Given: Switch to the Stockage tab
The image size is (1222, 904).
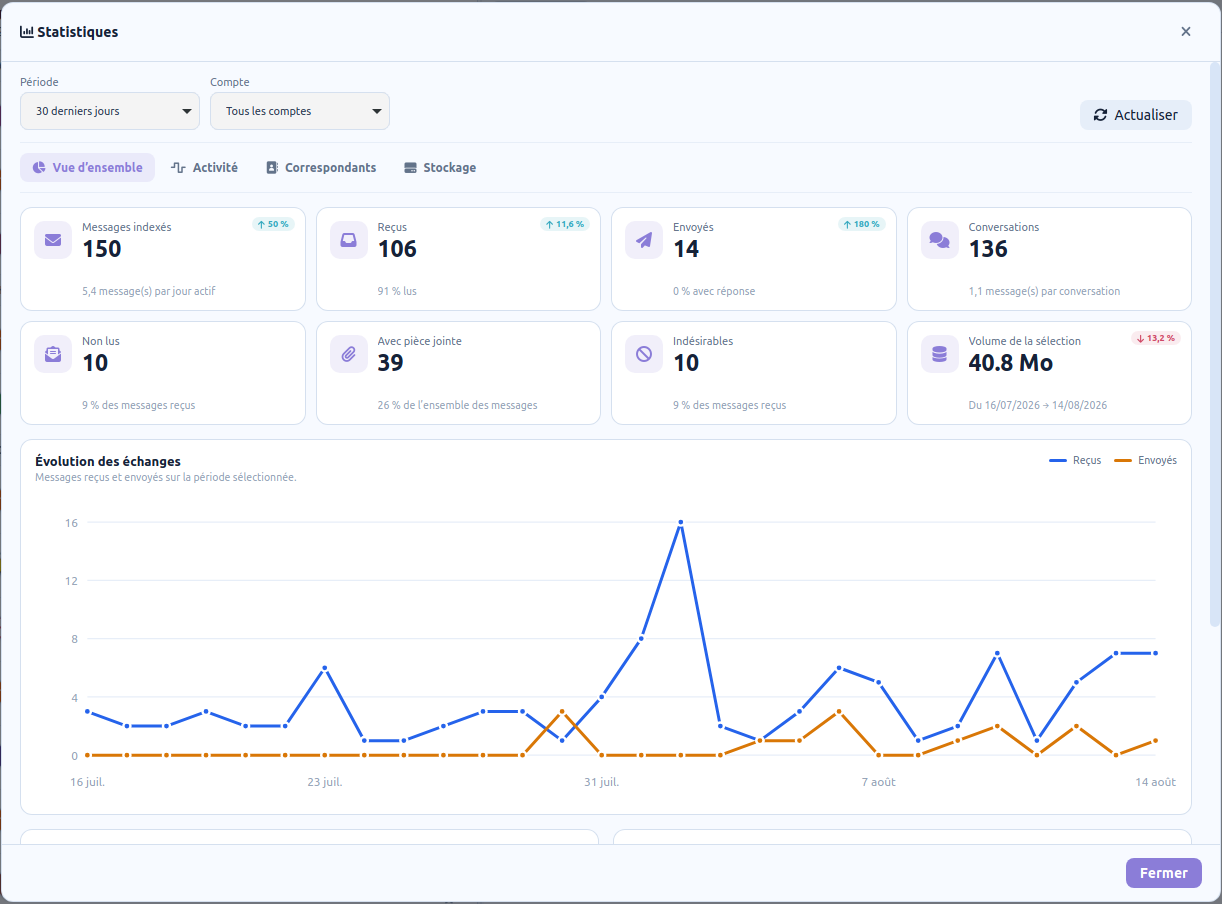Looking at the screenshot, I should pyautogui.click(x=440, y=168).
